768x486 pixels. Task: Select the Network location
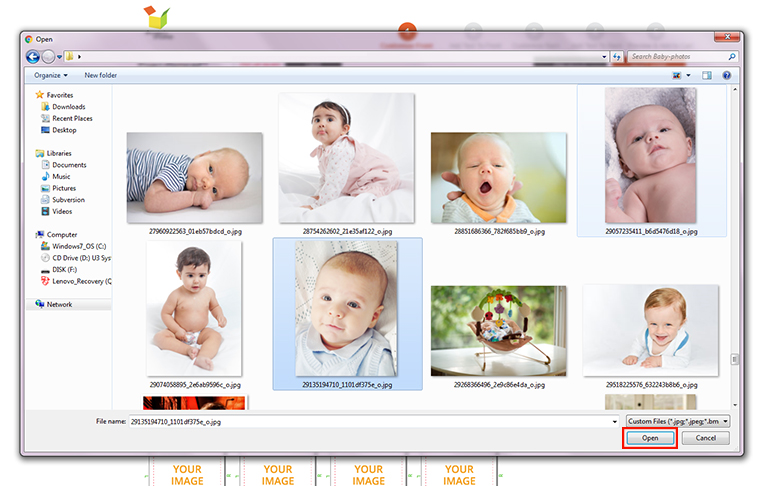pyautogui.click(x=59, y=304)
